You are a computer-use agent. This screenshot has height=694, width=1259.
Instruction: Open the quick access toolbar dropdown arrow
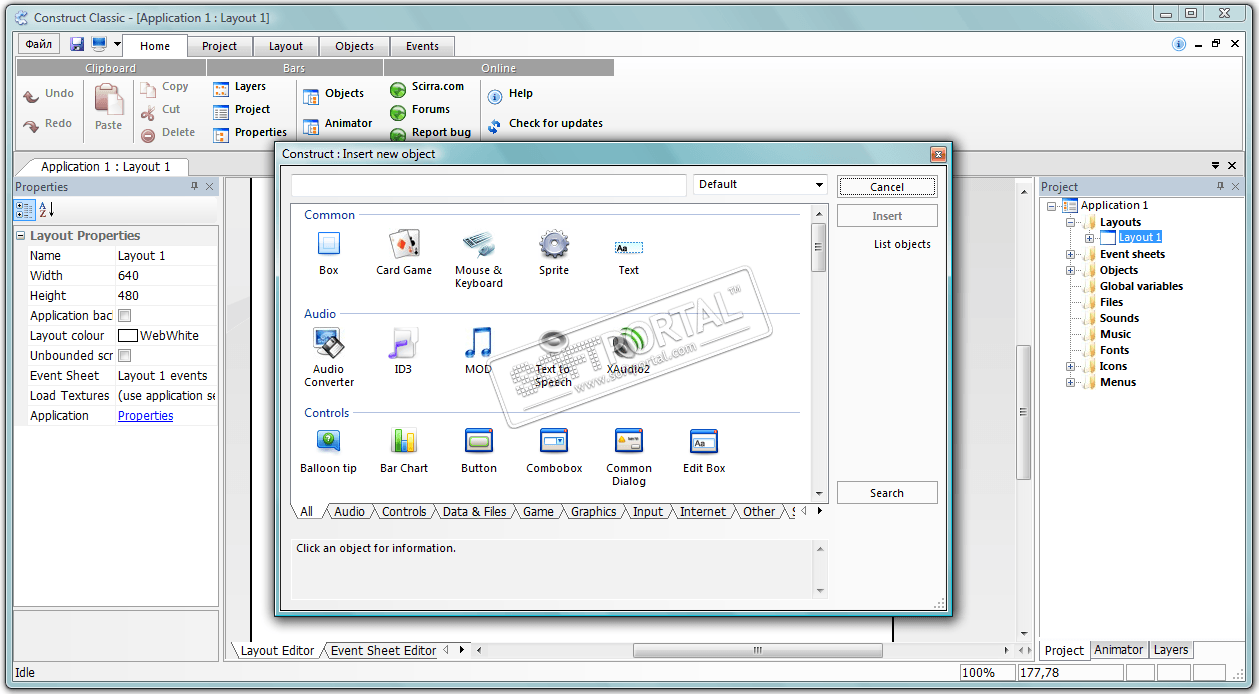pyautogui.click(x=117, y=45)
